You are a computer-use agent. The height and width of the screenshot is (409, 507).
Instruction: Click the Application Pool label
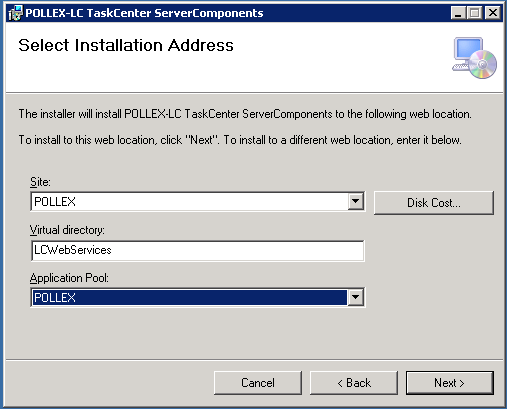tap(69, 278)
